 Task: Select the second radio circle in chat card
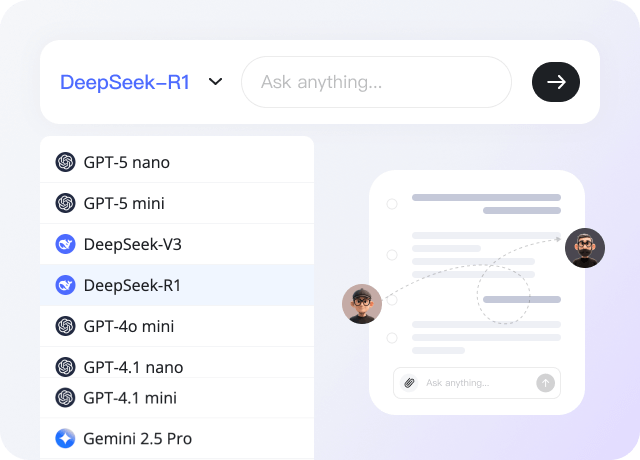pos(392,254)
